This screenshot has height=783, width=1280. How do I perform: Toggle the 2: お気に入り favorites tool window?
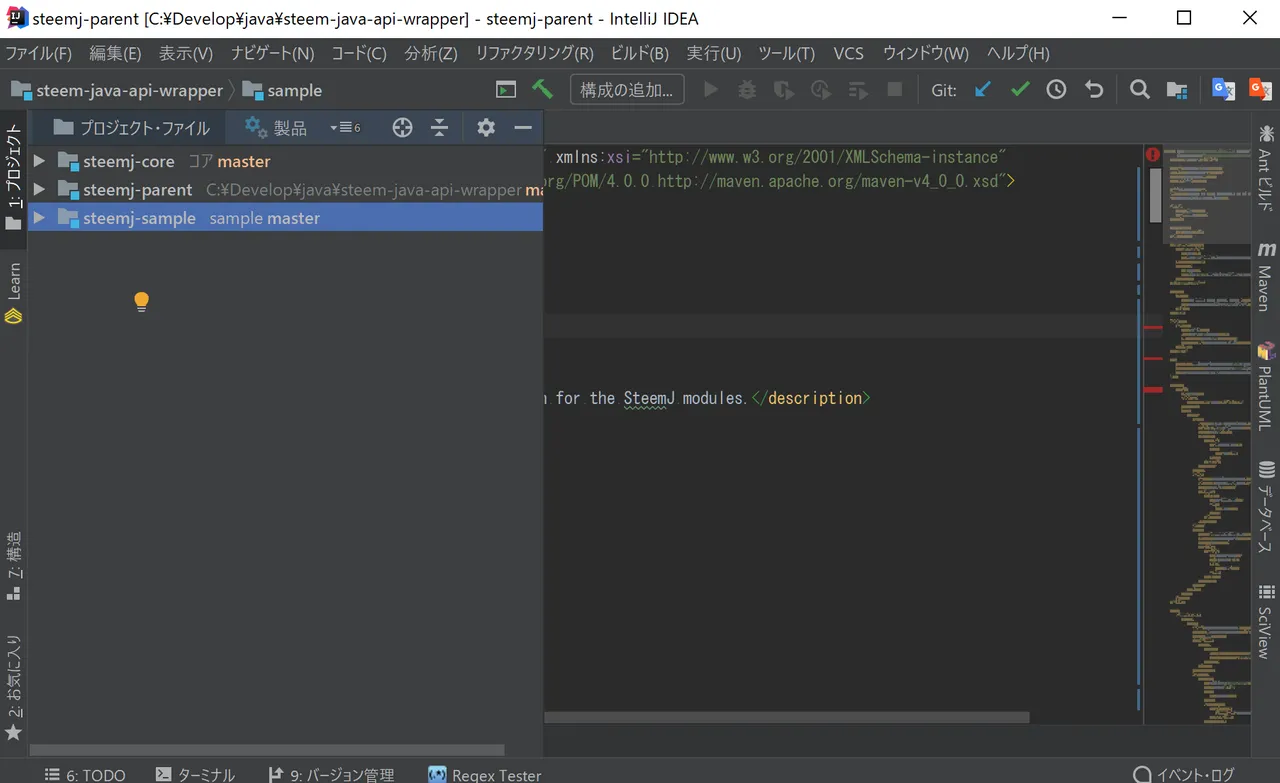coord(13,688)
